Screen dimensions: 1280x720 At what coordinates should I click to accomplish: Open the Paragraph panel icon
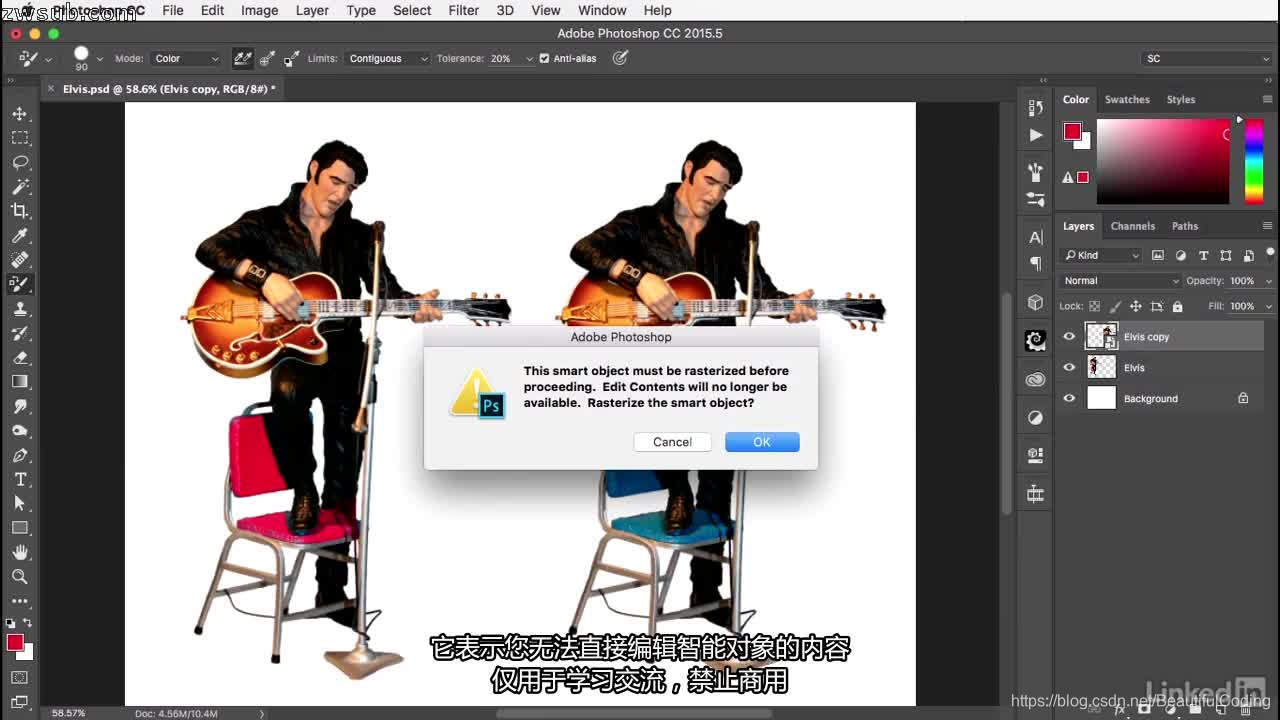pyautogui.click(x=1035, y=264)
